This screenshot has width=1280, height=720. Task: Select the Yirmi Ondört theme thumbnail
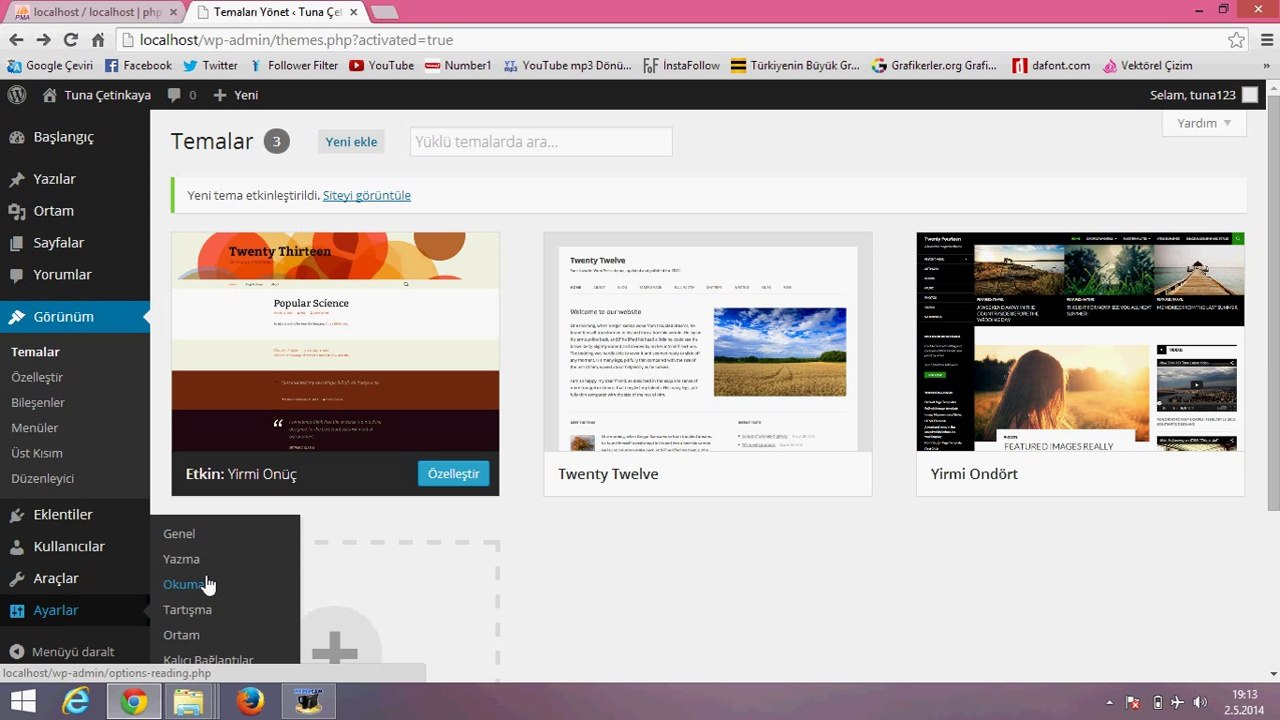click(x=1080, y=342)
